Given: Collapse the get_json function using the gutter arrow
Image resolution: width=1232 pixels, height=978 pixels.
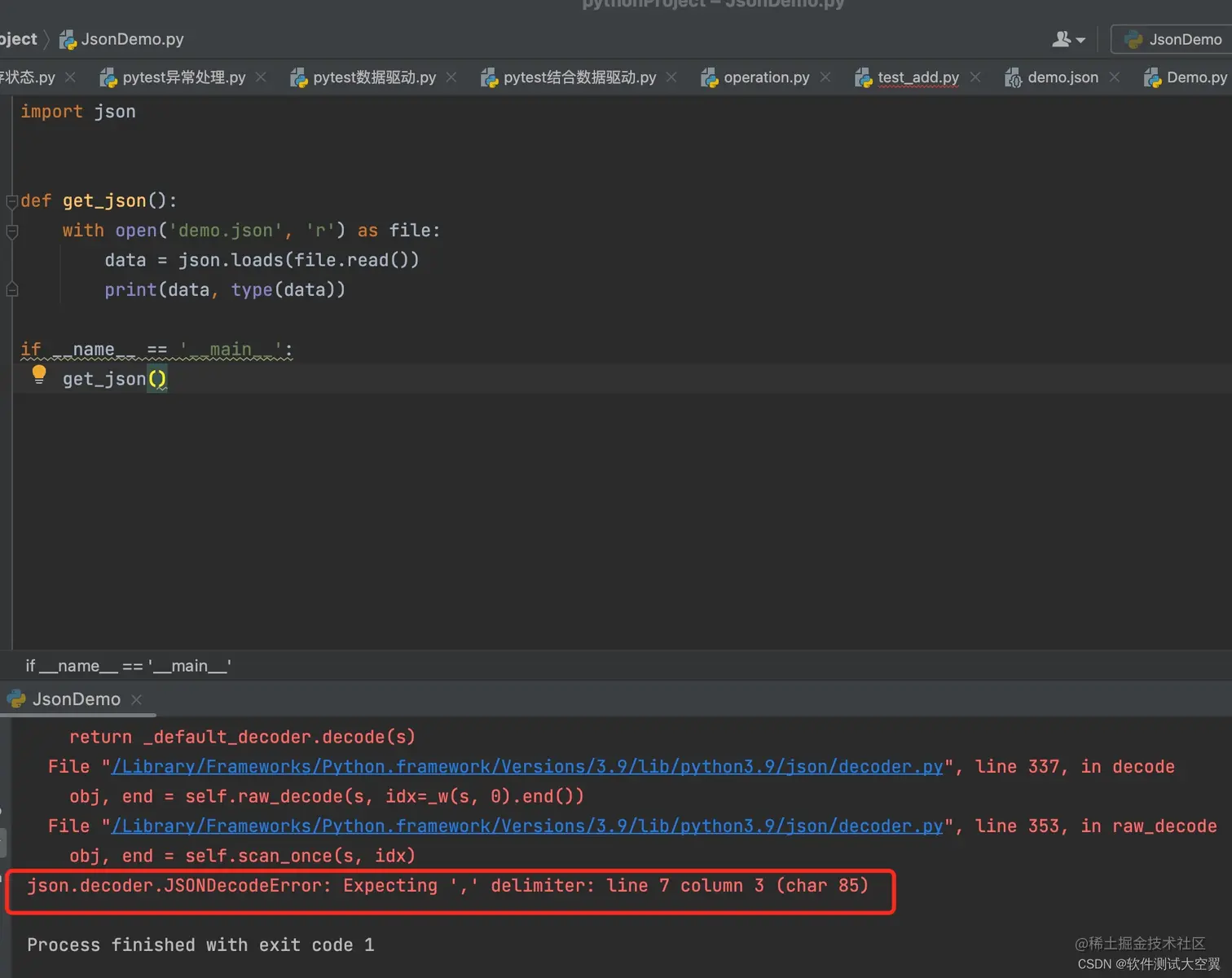Looking at the screenshot, I should pos(11,200).
